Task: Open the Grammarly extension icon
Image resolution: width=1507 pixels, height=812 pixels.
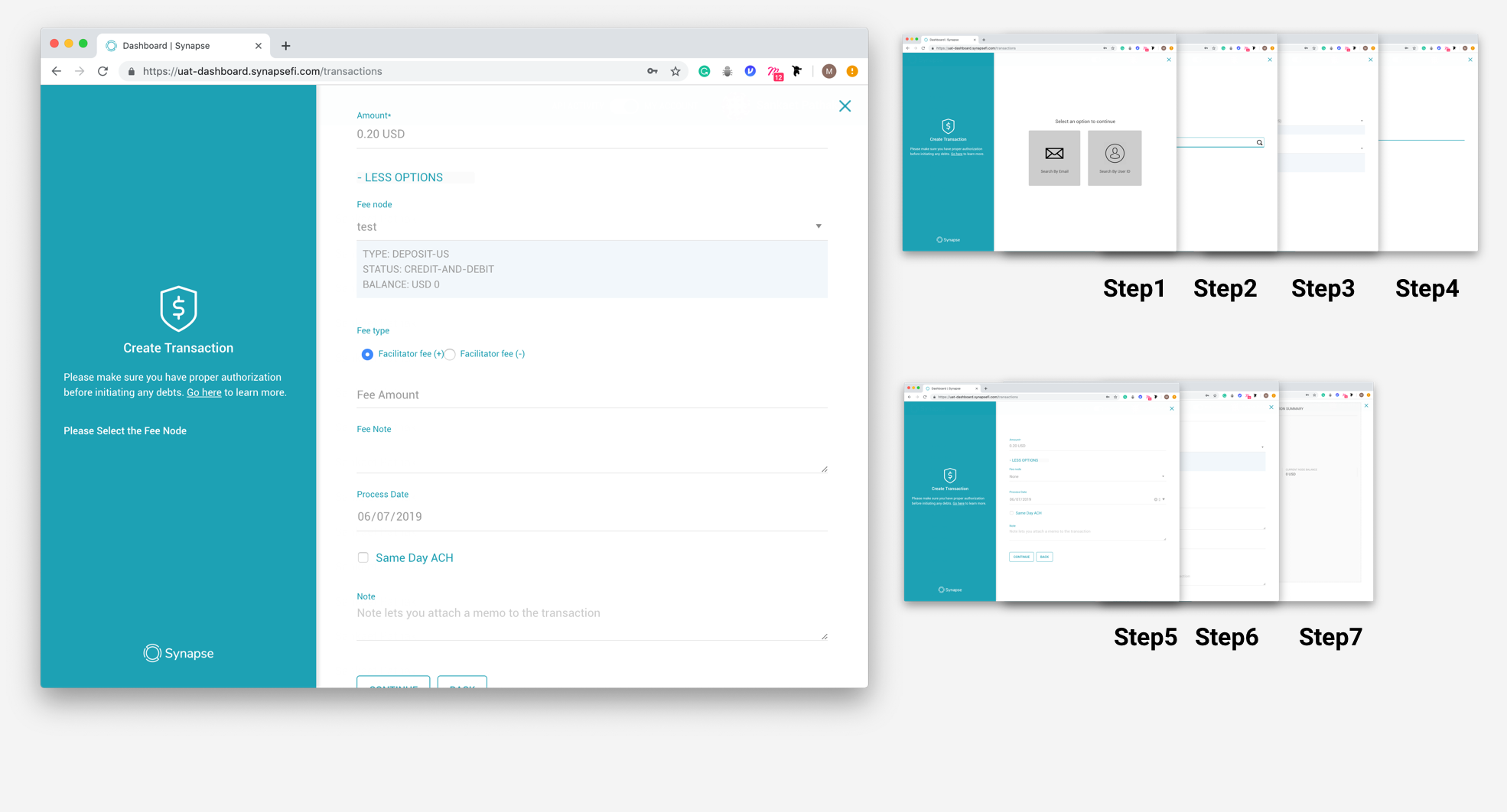Action: tap(704, 71)
